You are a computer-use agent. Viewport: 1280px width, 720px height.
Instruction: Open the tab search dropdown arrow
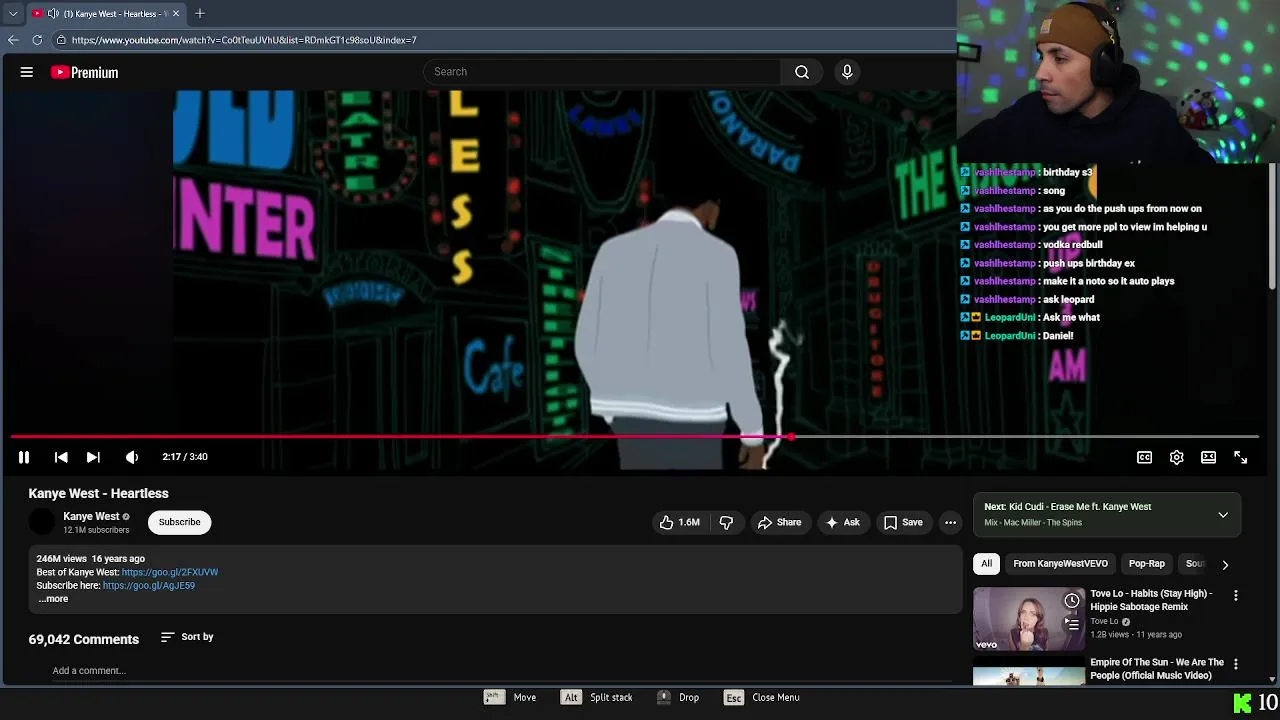[12, 13]
